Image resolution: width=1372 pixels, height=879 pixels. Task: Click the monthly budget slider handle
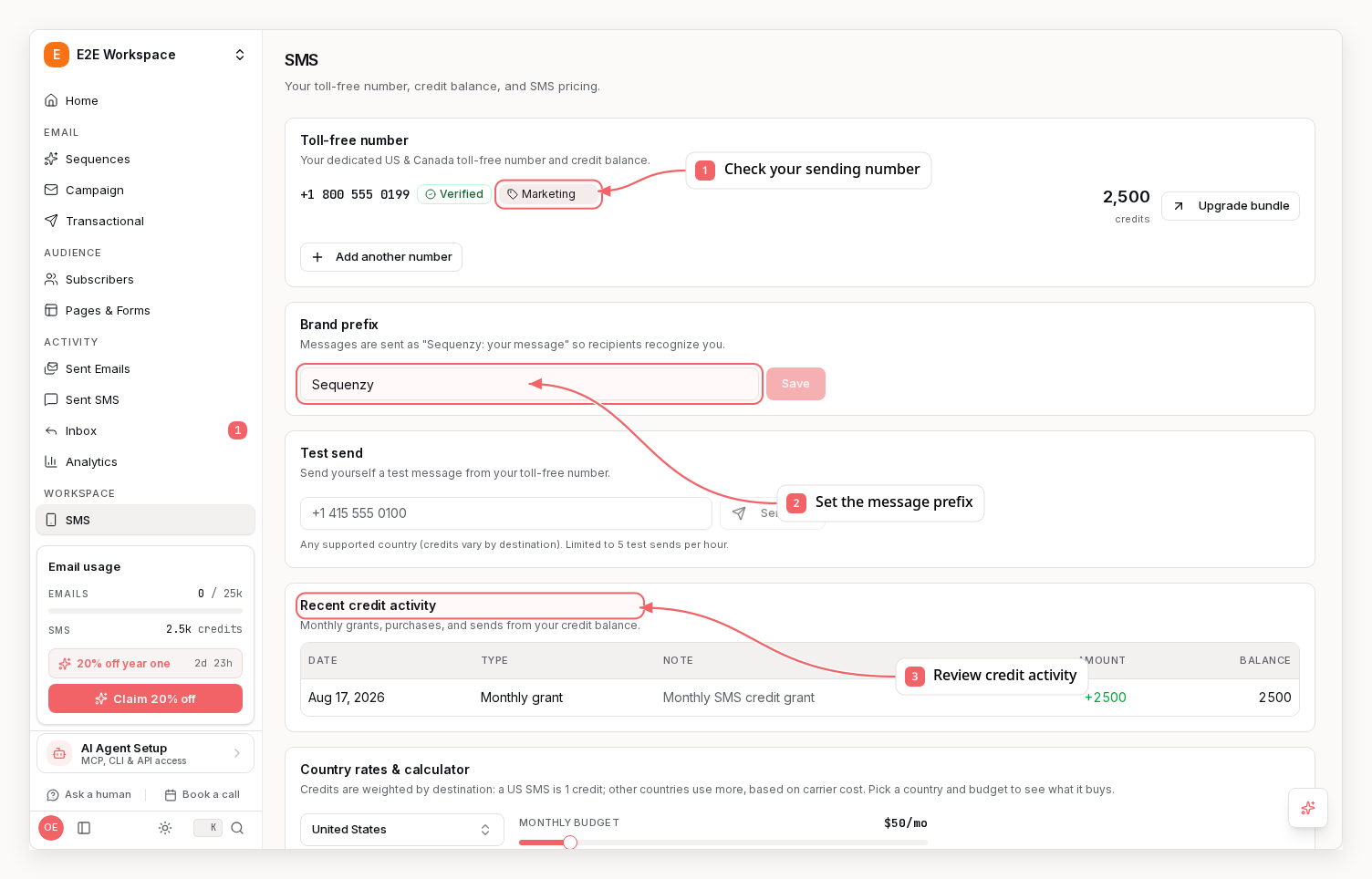[x=570, y=843]
